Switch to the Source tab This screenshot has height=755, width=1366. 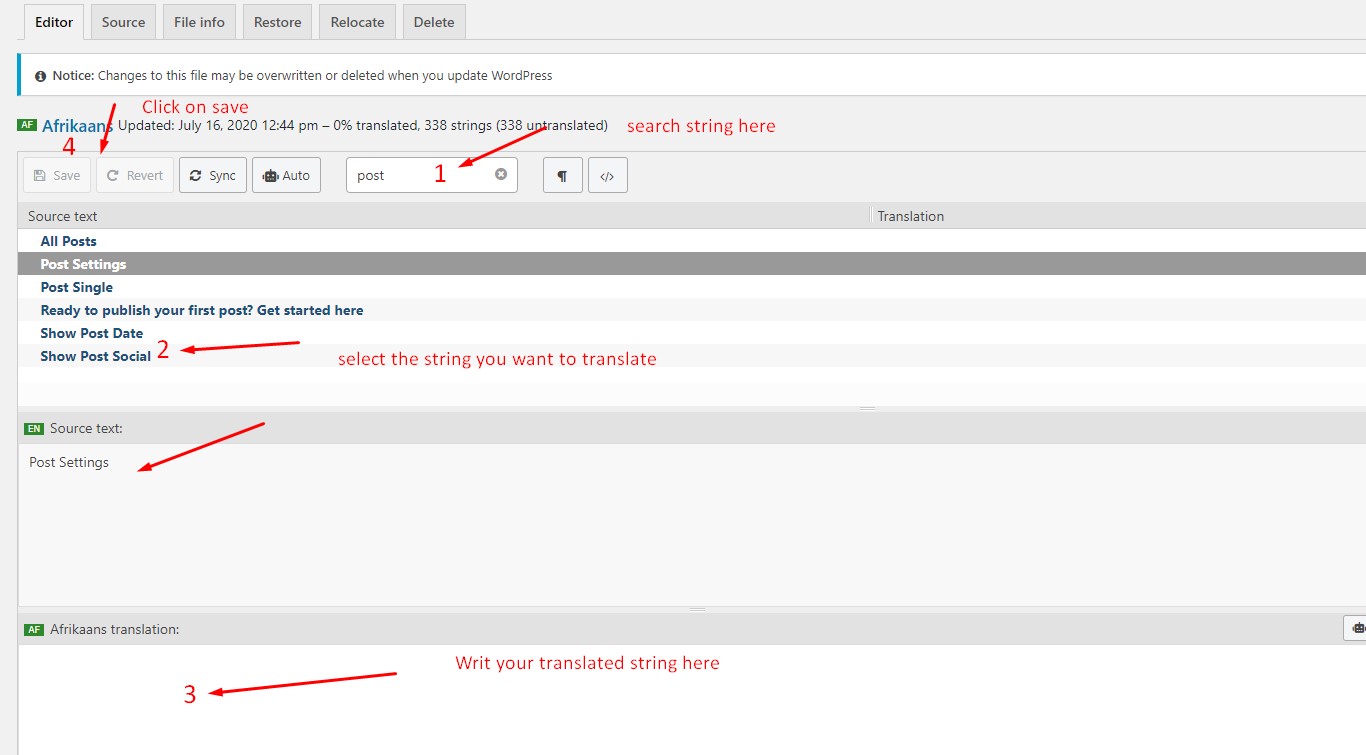(x=123, y=22)
